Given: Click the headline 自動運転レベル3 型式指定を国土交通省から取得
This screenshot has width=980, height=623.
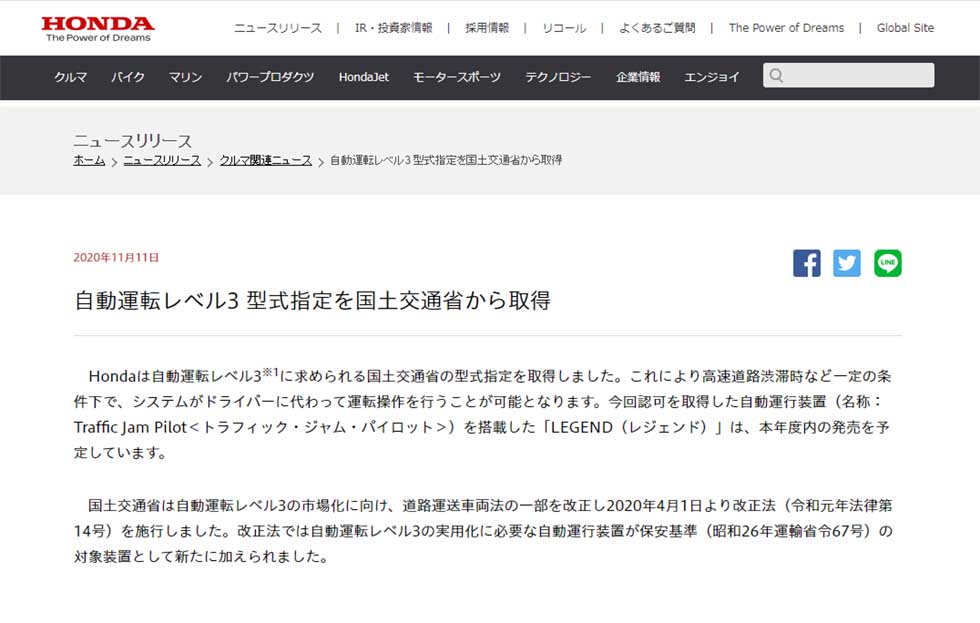Looking at the screenshot, I should 312,301.
